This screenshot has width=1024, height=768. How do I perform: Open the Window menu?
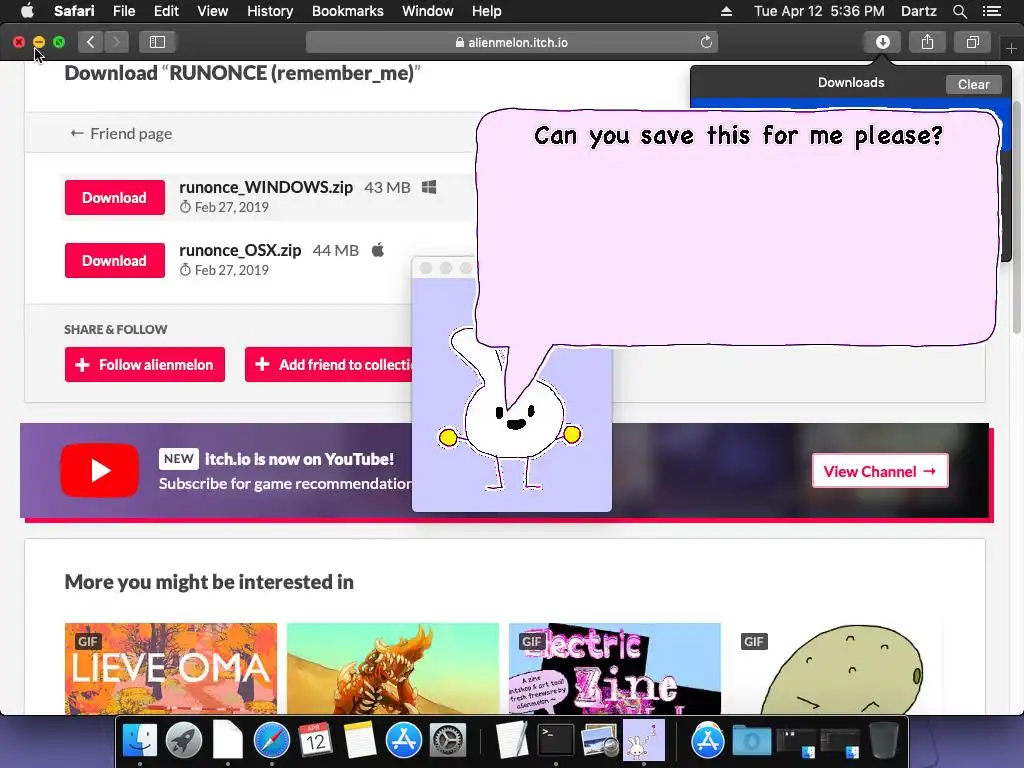[x=427, y=11]
